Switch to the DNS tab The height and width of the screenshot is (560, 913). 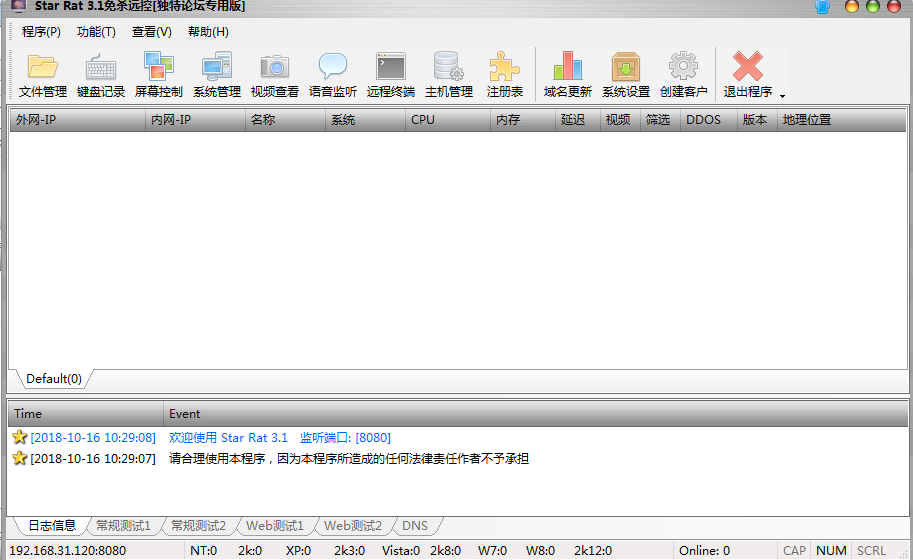pyautogui.click(x=415, y=526)
